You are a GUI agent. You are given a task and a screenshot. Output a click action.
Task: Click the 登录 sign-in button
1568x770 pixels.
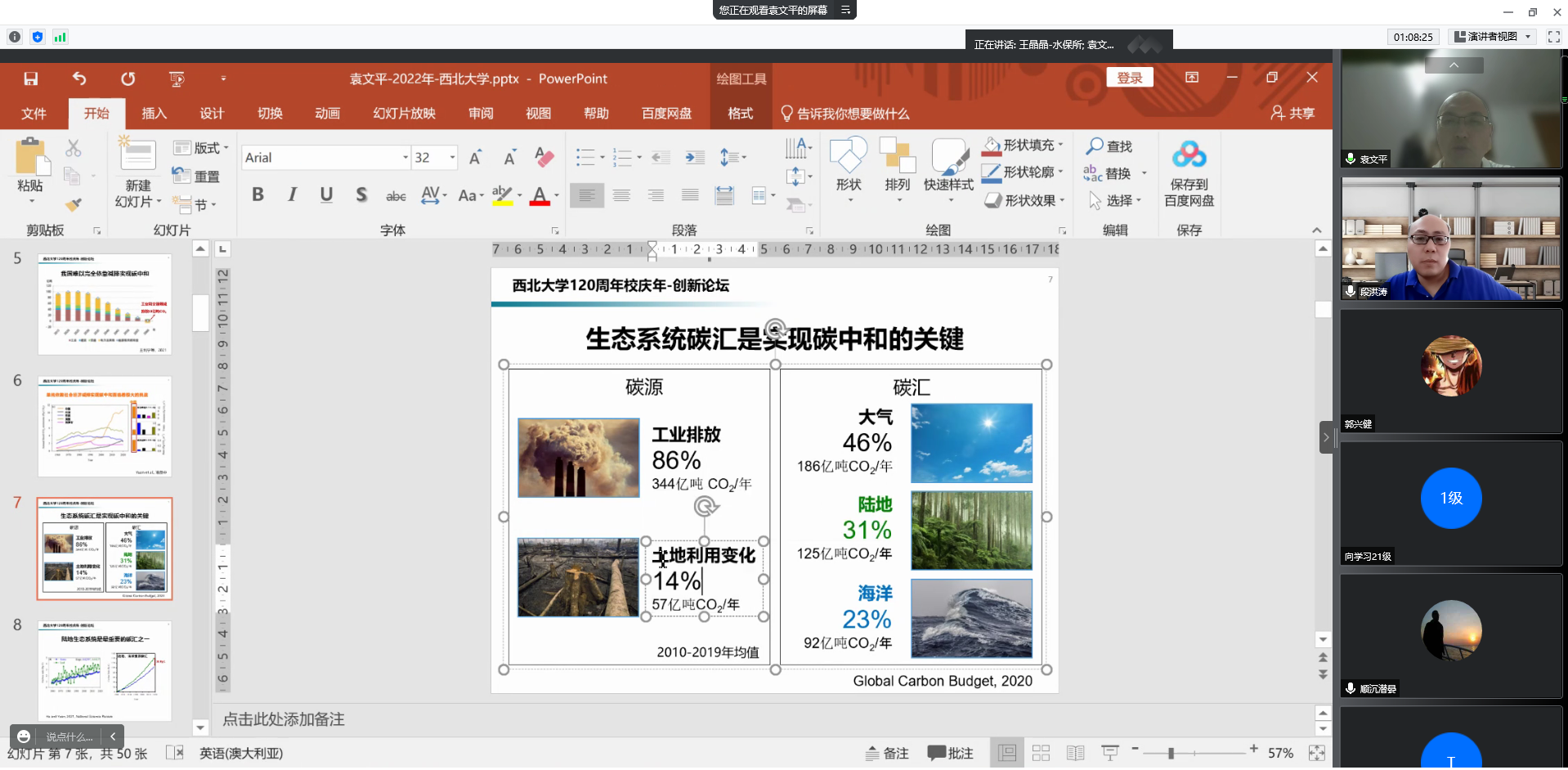coord(1130,78)
